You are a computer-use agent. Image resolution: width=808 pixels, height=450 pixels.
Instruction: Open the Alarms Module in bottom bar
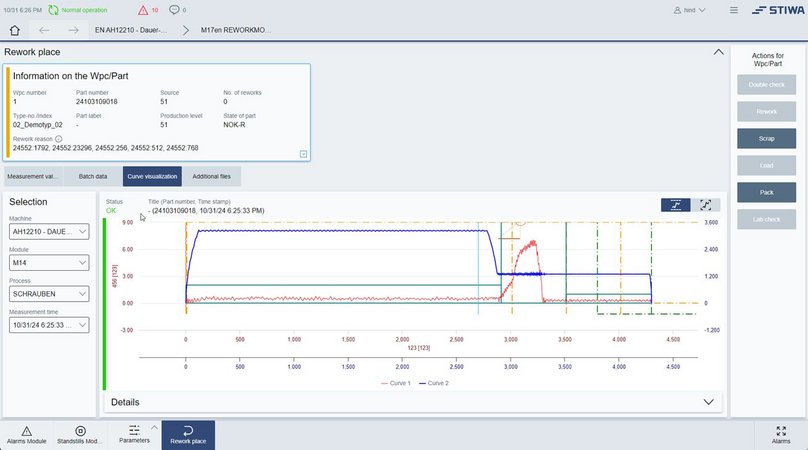[x=27, y=435]
